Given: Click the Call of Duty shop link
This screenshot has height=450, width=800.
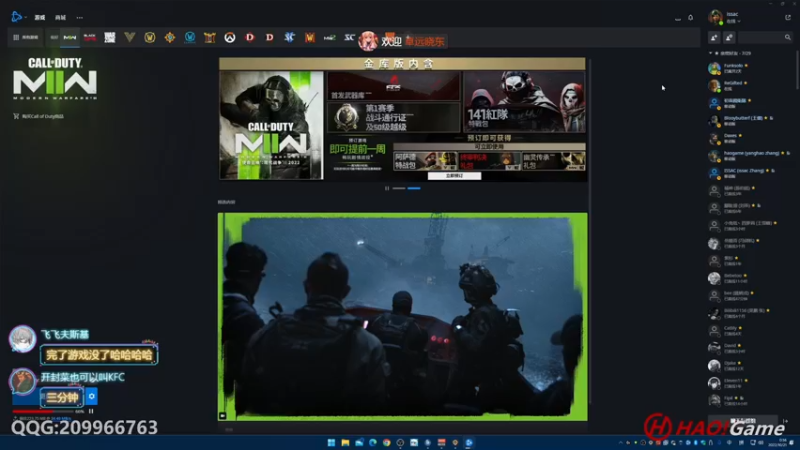Looking at the screenshot, I should 38,116.
